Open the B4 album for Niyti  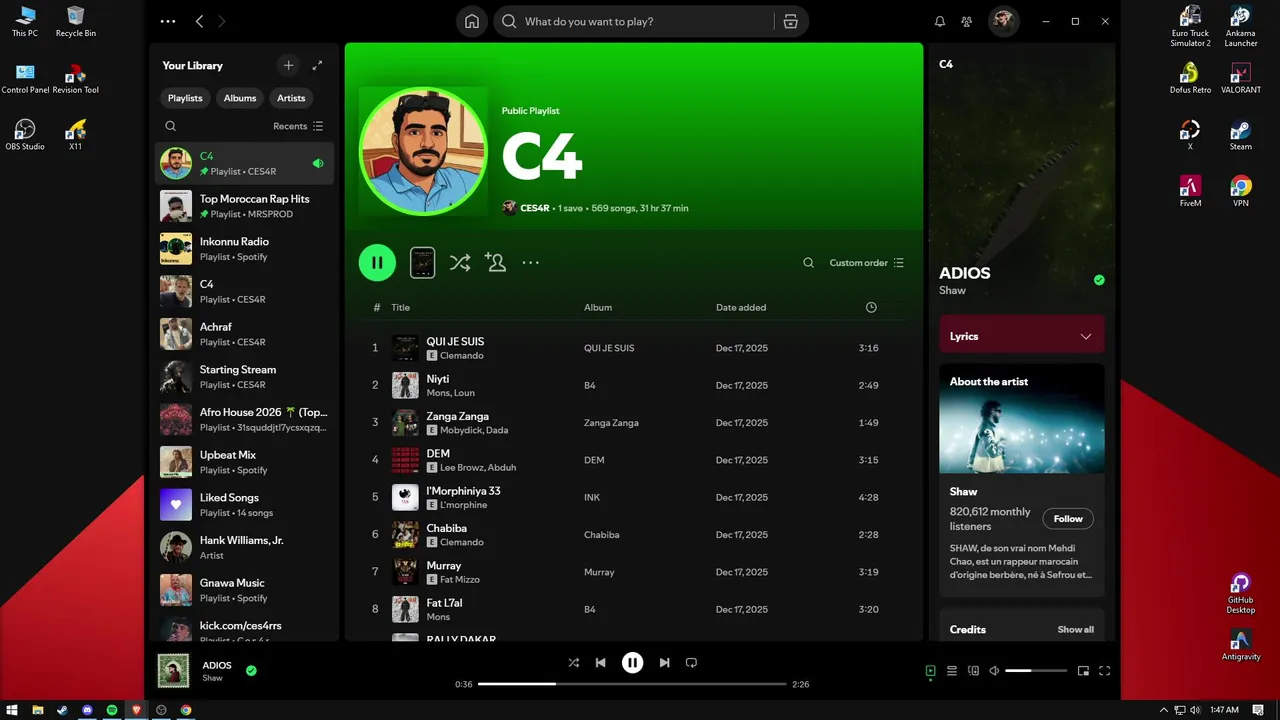(x=590, y=385)
